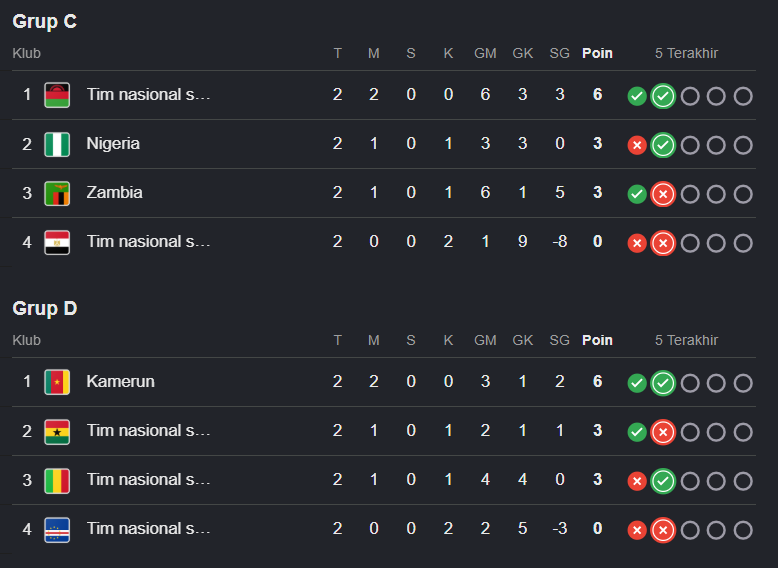Open the Zambia team link
This screenshot has width=778, height=568.
point(115,192)
